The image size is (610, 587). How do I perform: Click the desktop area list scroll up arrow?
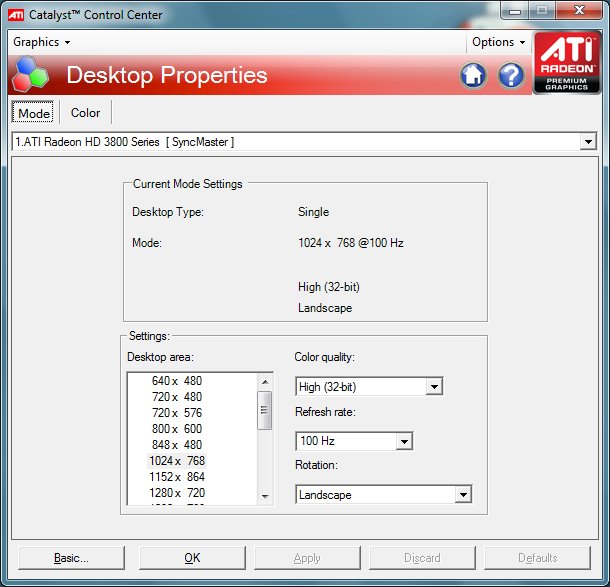click(x=265, y=382)
